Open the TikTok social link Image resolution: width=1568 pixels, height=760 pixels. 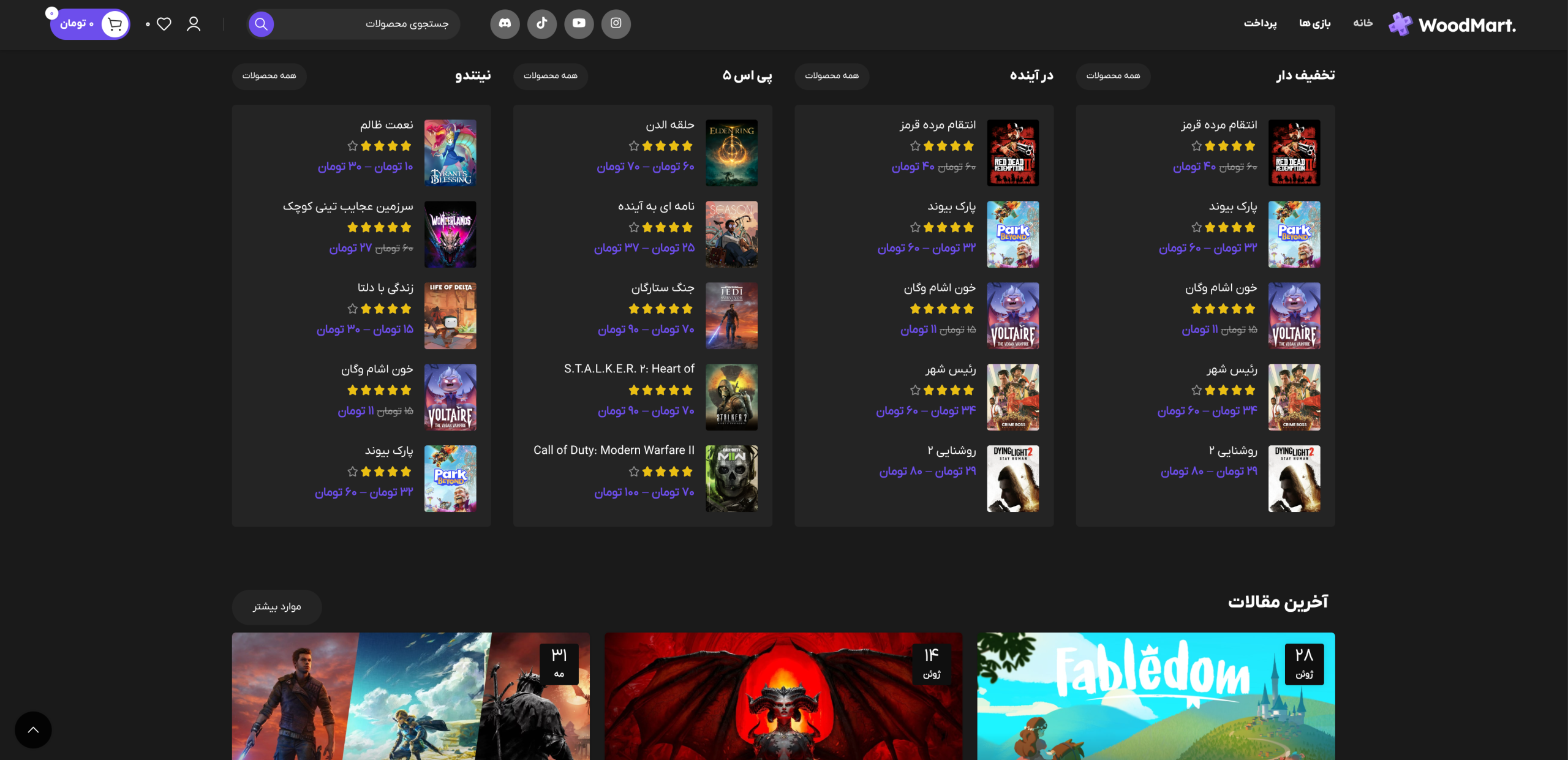(x=542, y=24)
